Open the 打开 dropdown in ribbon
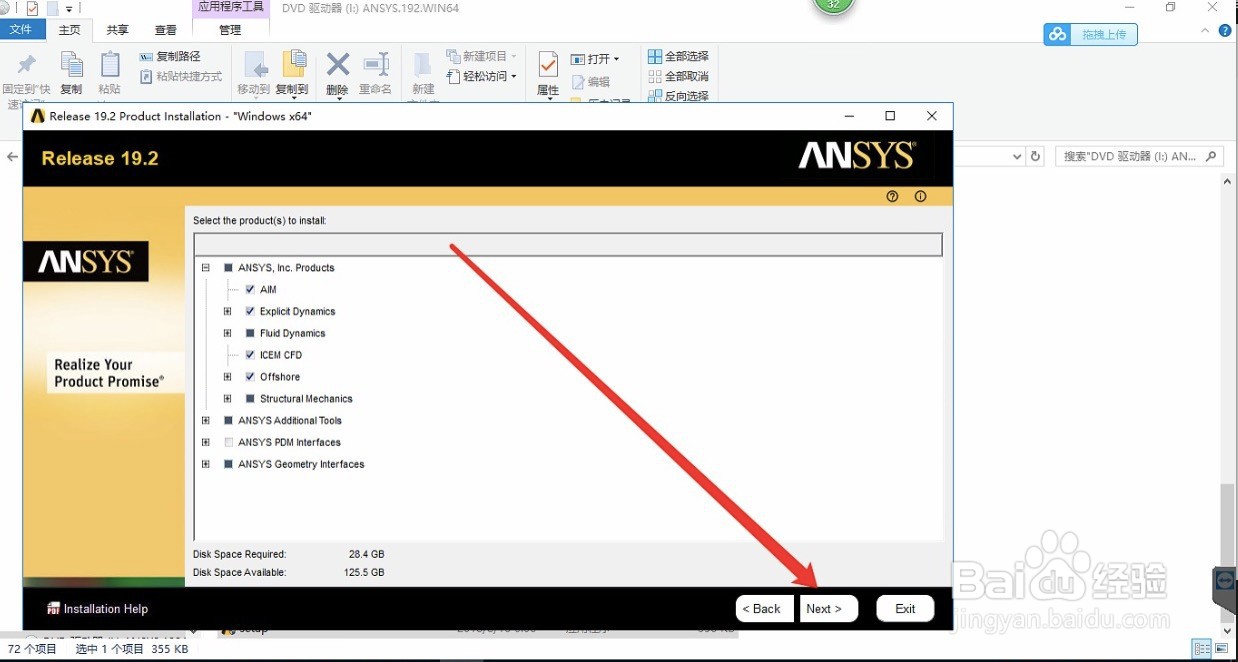Screen dimensions: 1238x662 596,59
